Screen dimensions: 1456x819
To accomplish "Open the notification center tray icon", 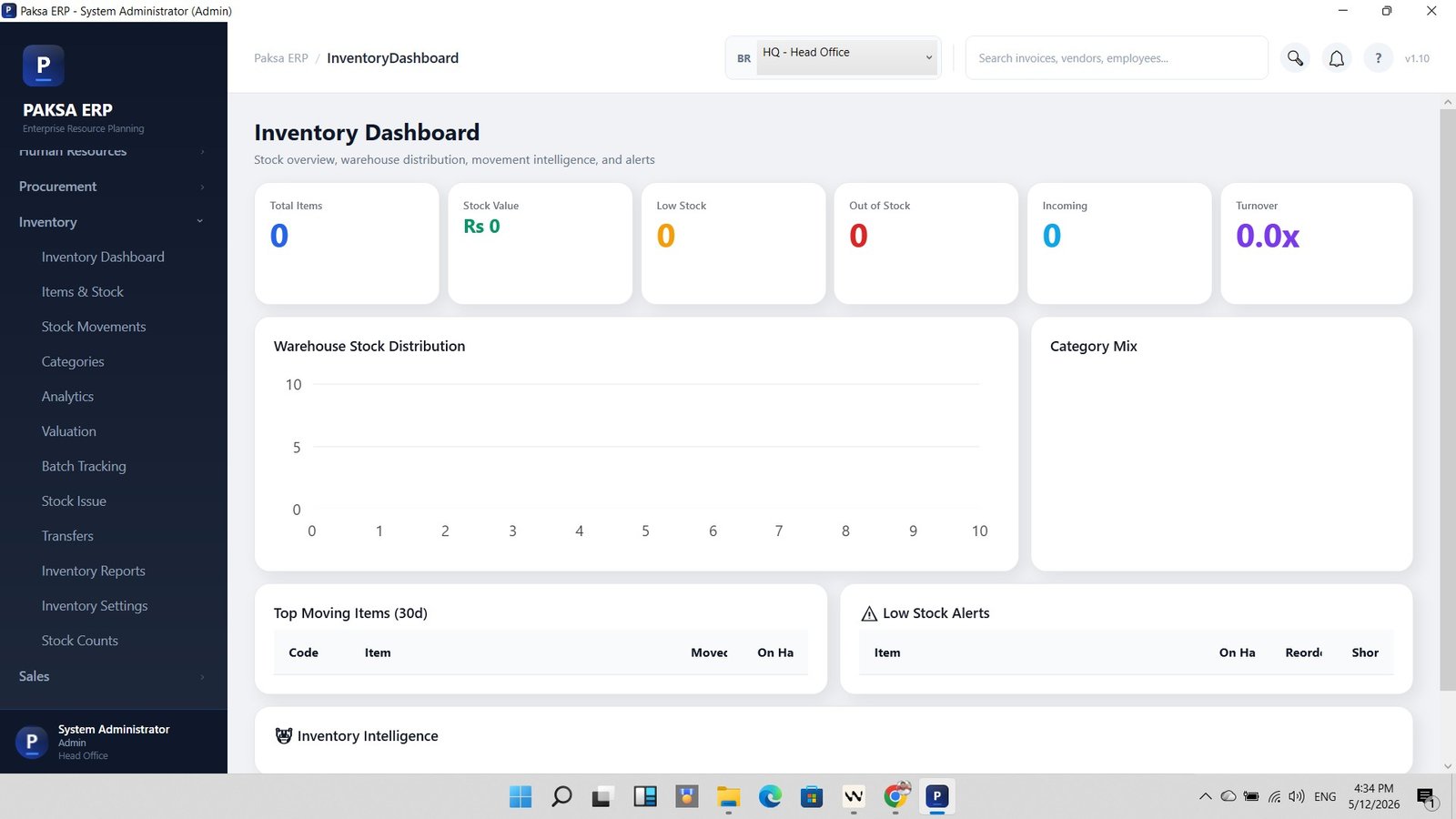I will click(x=1426, y=797).
